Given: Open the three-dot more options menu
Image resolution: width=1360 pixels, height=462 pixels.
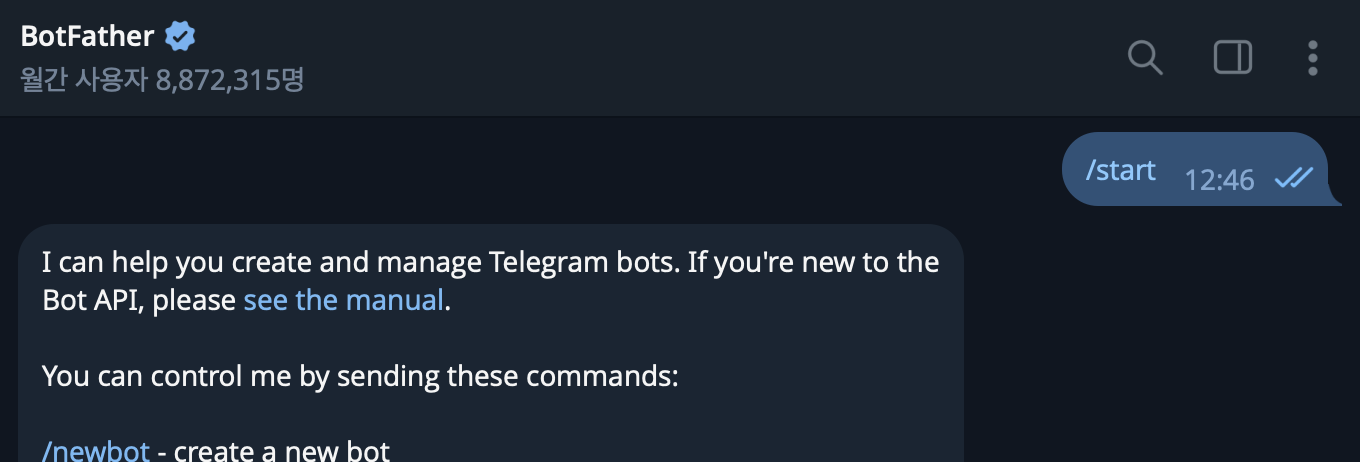Looking at the screenshot, I should (1313, 57).
